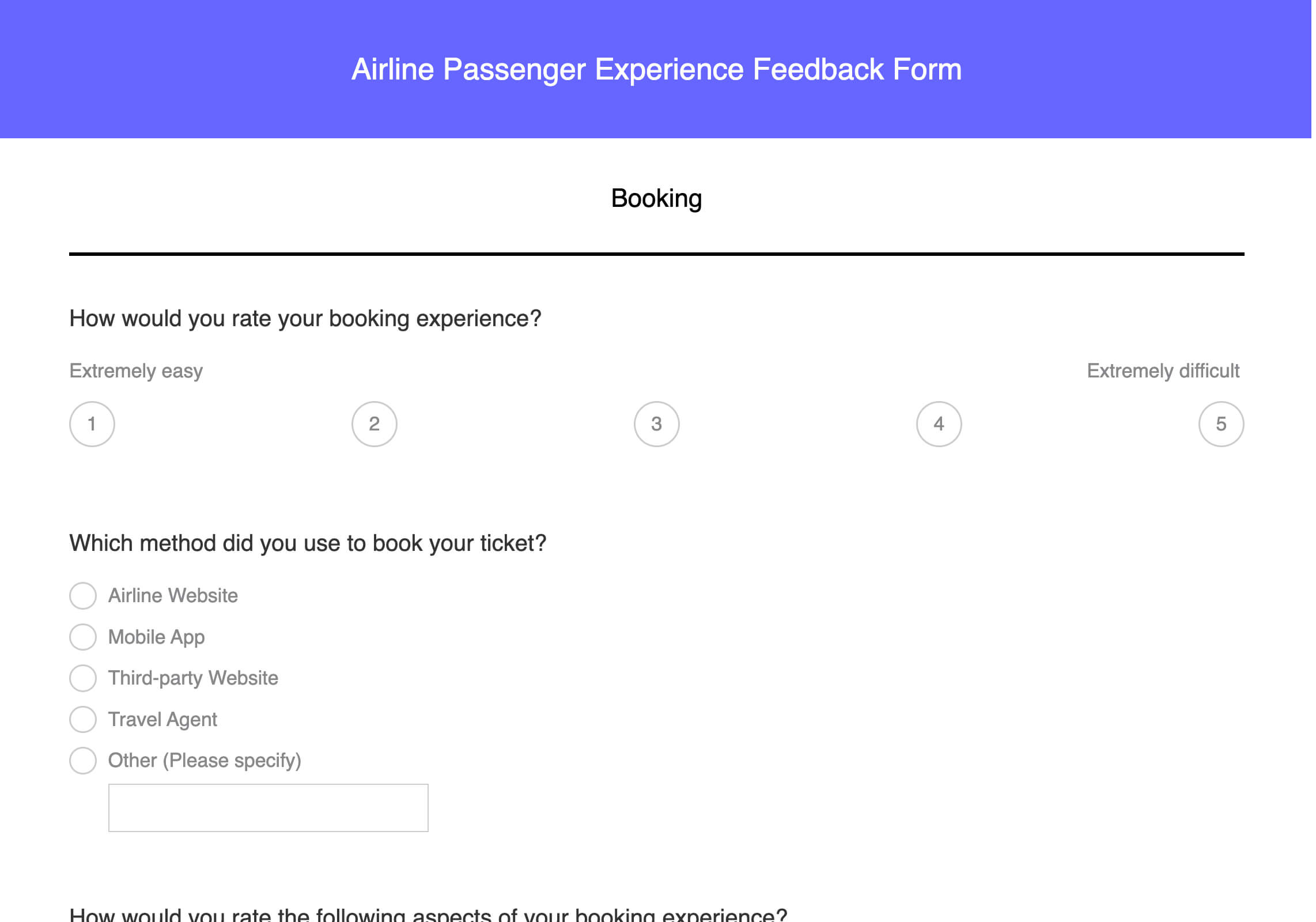Choose Mobile App as booking method
This screenshot has width=1316, height=922.
[83, 637]
